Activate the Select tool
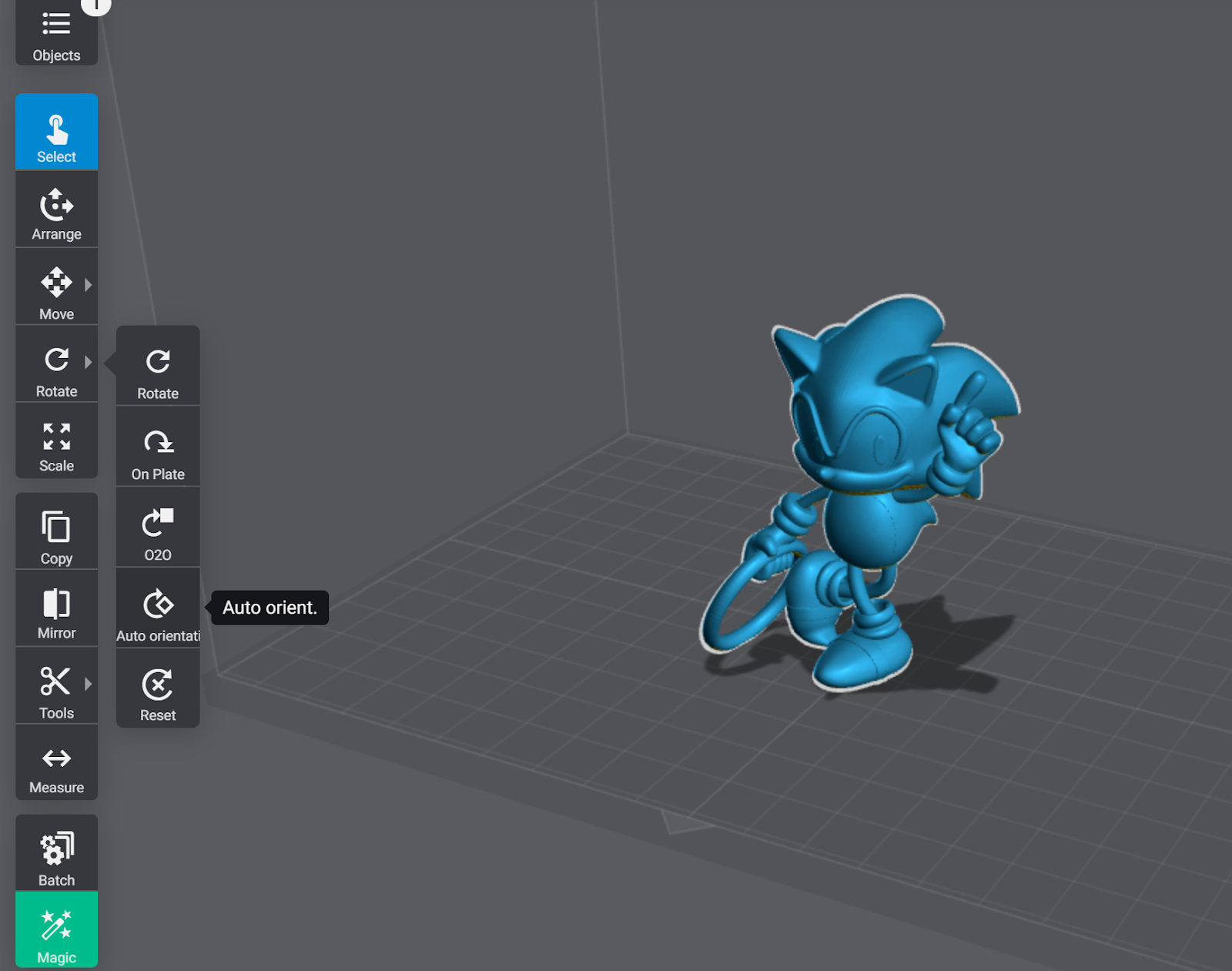The image size is (1232, 971). click(56, 132)
